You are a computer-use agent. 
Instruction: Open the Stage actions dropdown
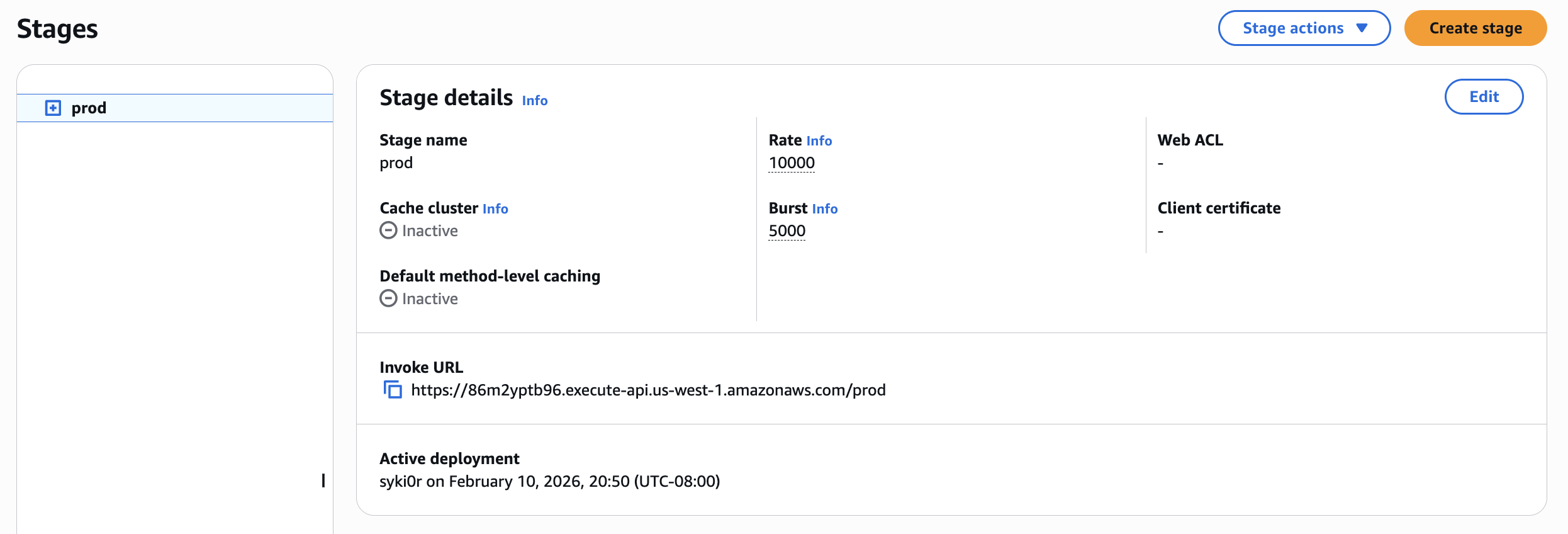point(1303,28)
